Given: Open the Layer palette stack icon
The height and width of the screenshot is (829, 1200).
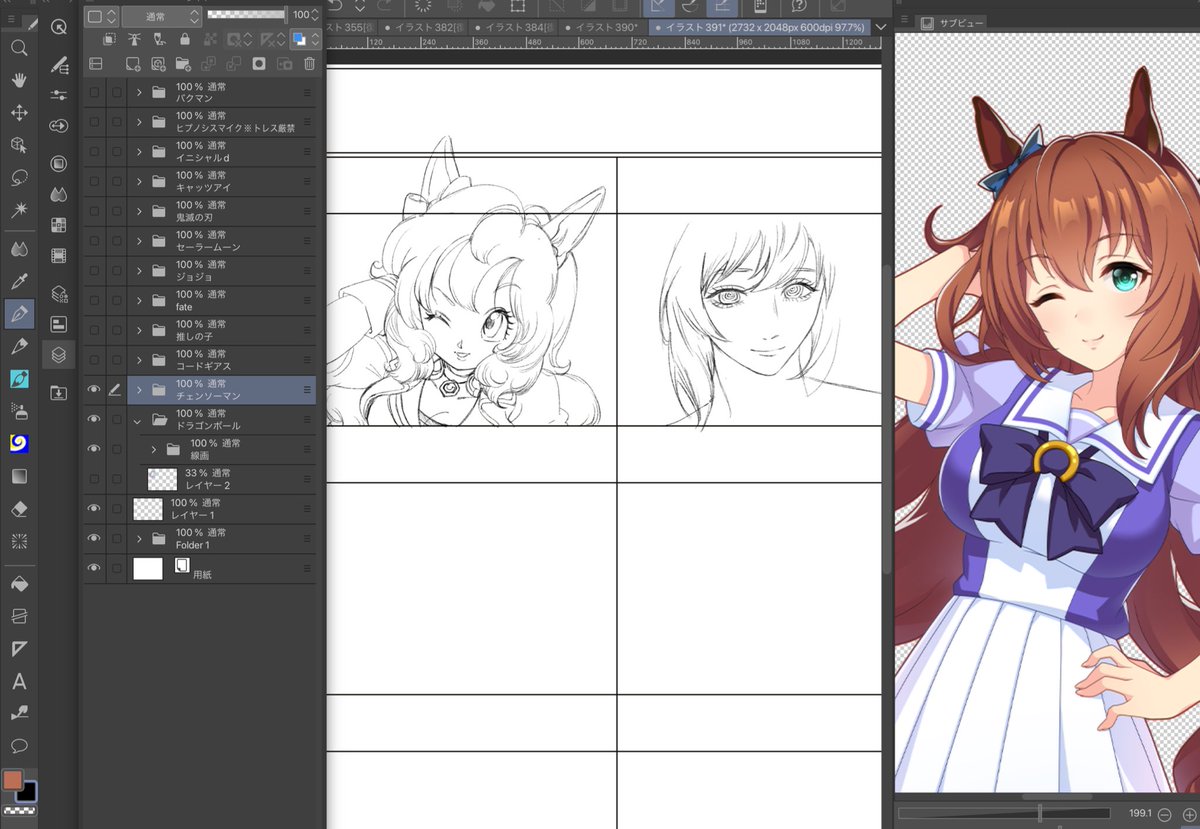Looking at the screenshot, I should click(59, 354).
